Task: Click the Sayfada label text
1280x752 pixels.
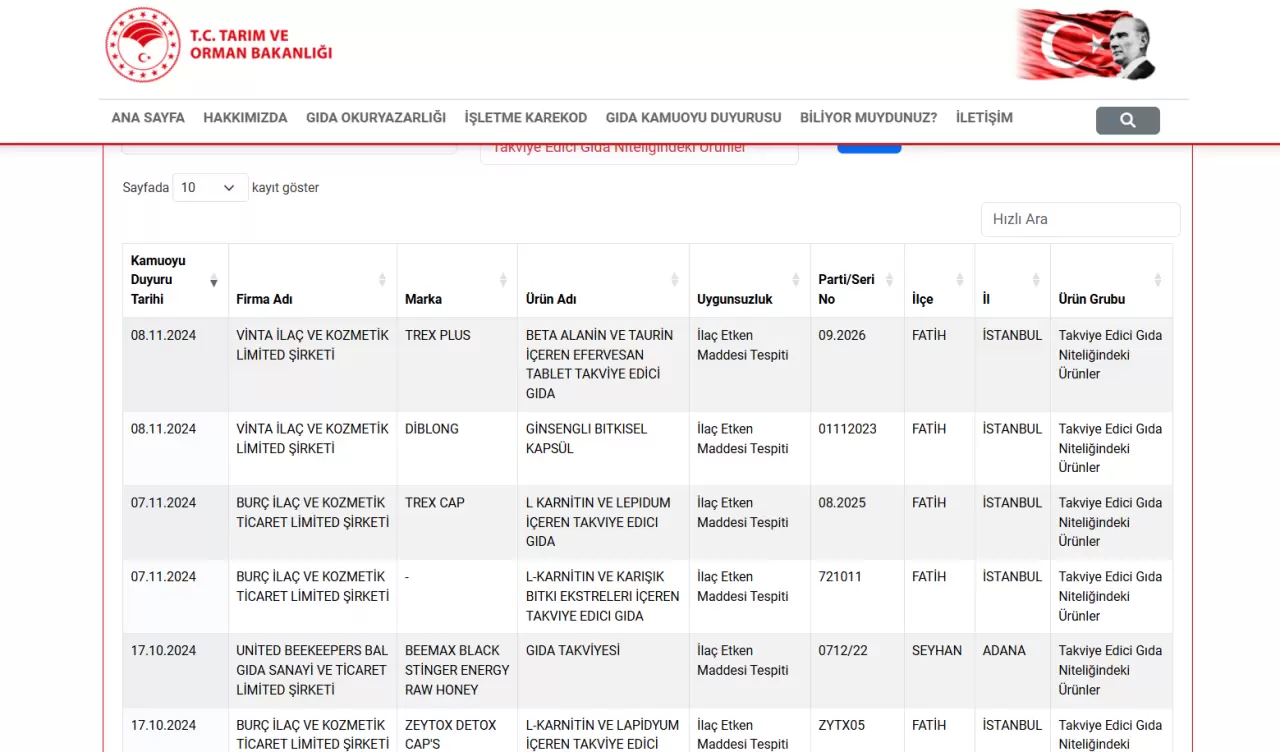Action: [146, 188]
